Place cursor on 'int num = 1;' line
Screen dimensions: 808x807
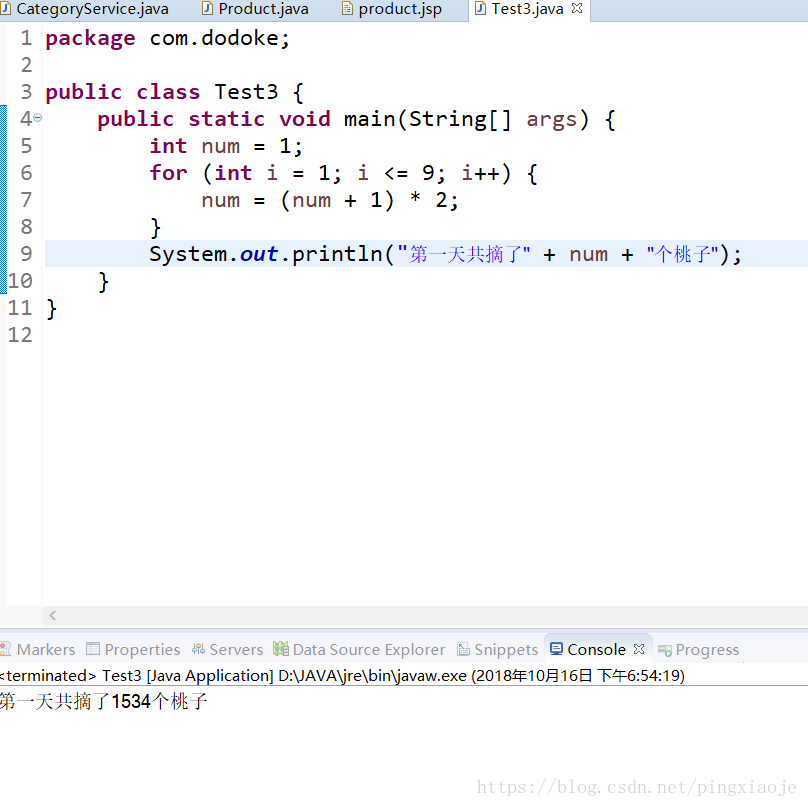click(x=226, y=146)
